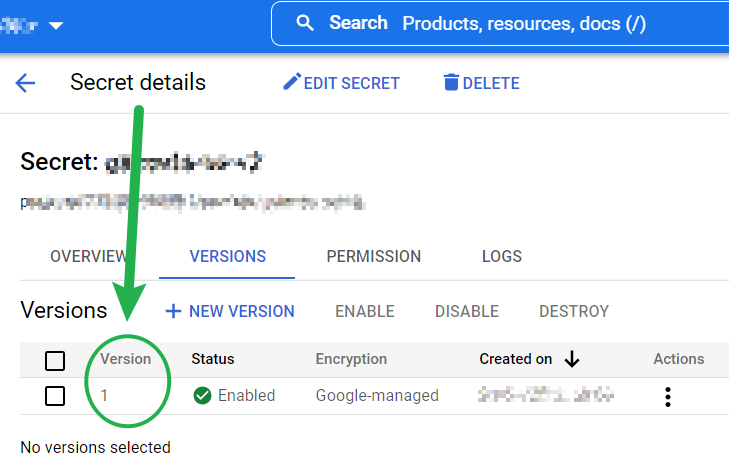Click the back arrow icon

coord(26,83)
